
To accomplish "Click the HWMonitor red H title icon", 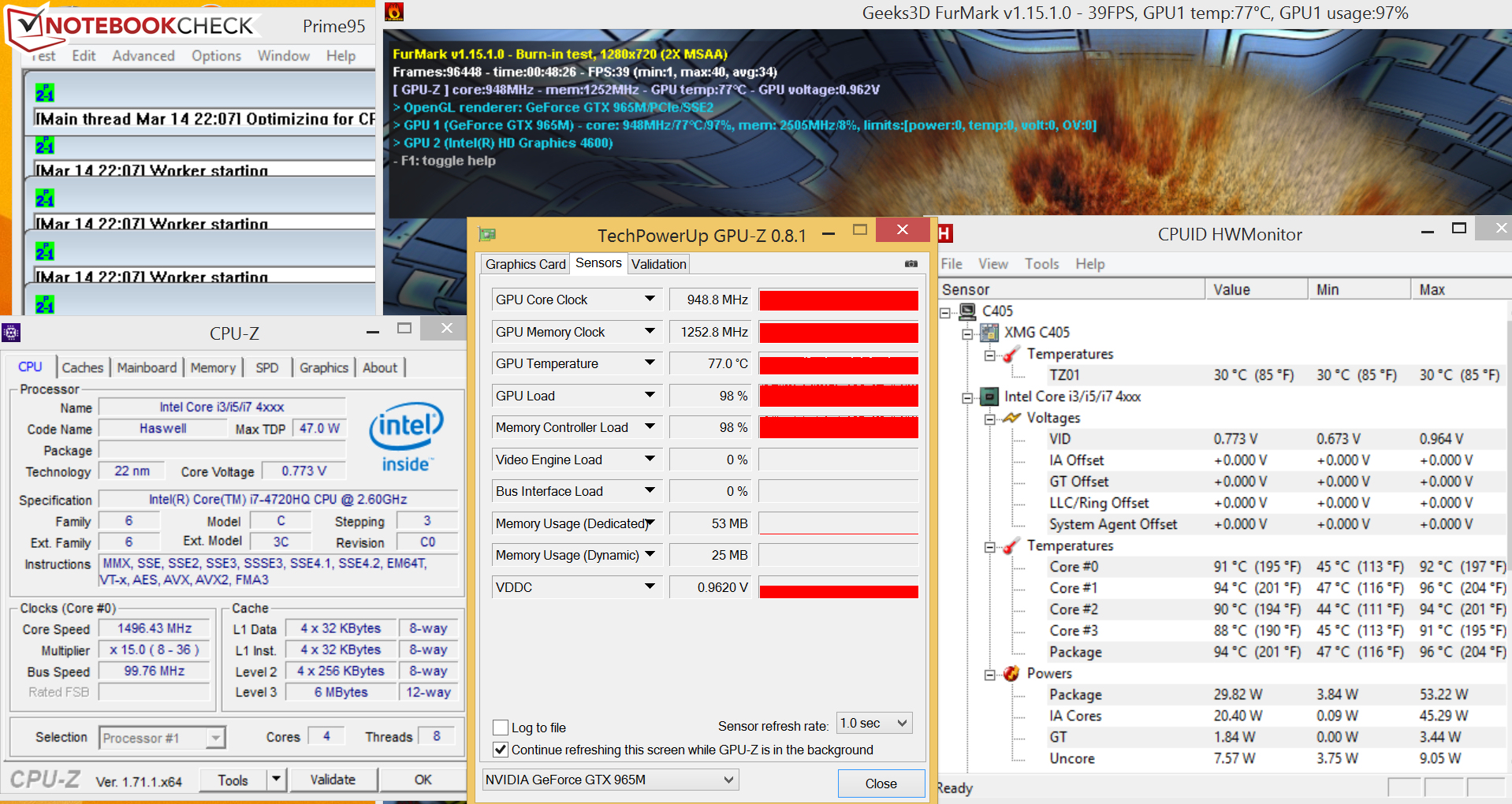I will 945,233.
